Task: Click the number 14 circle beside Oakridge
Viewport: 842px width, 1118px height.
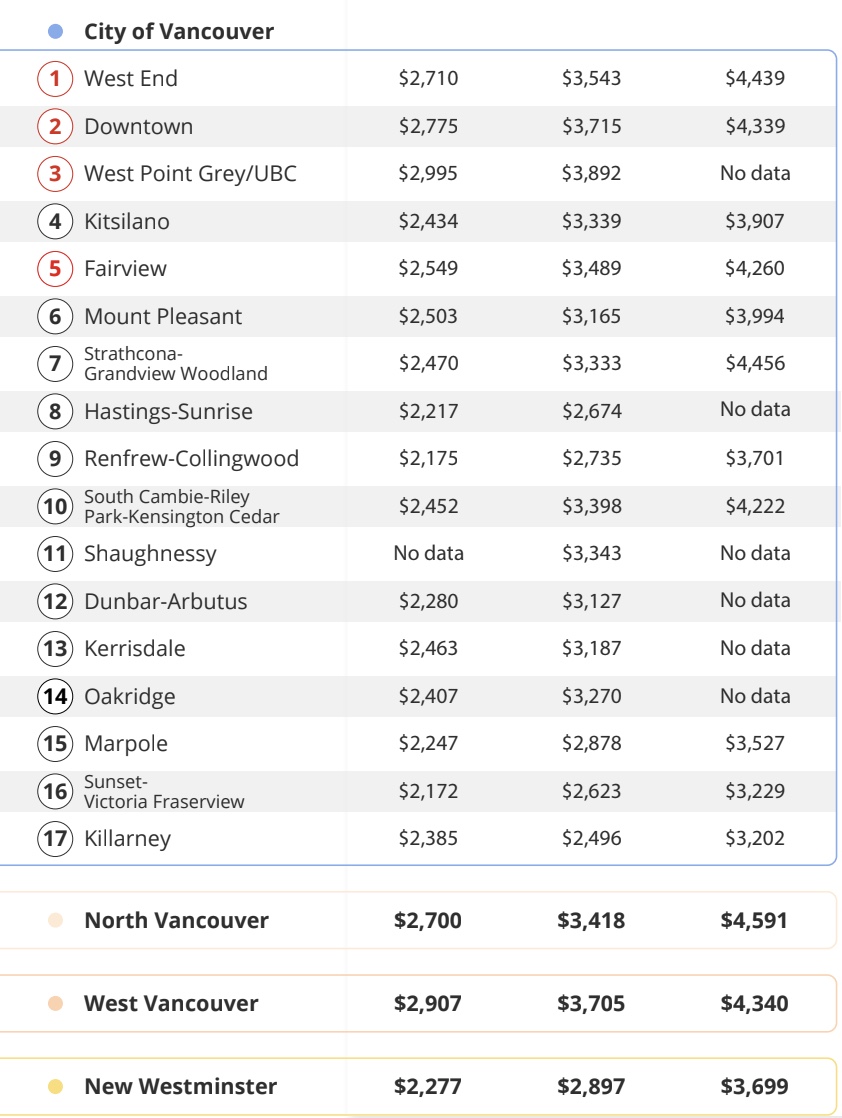Action: point(56,696)
